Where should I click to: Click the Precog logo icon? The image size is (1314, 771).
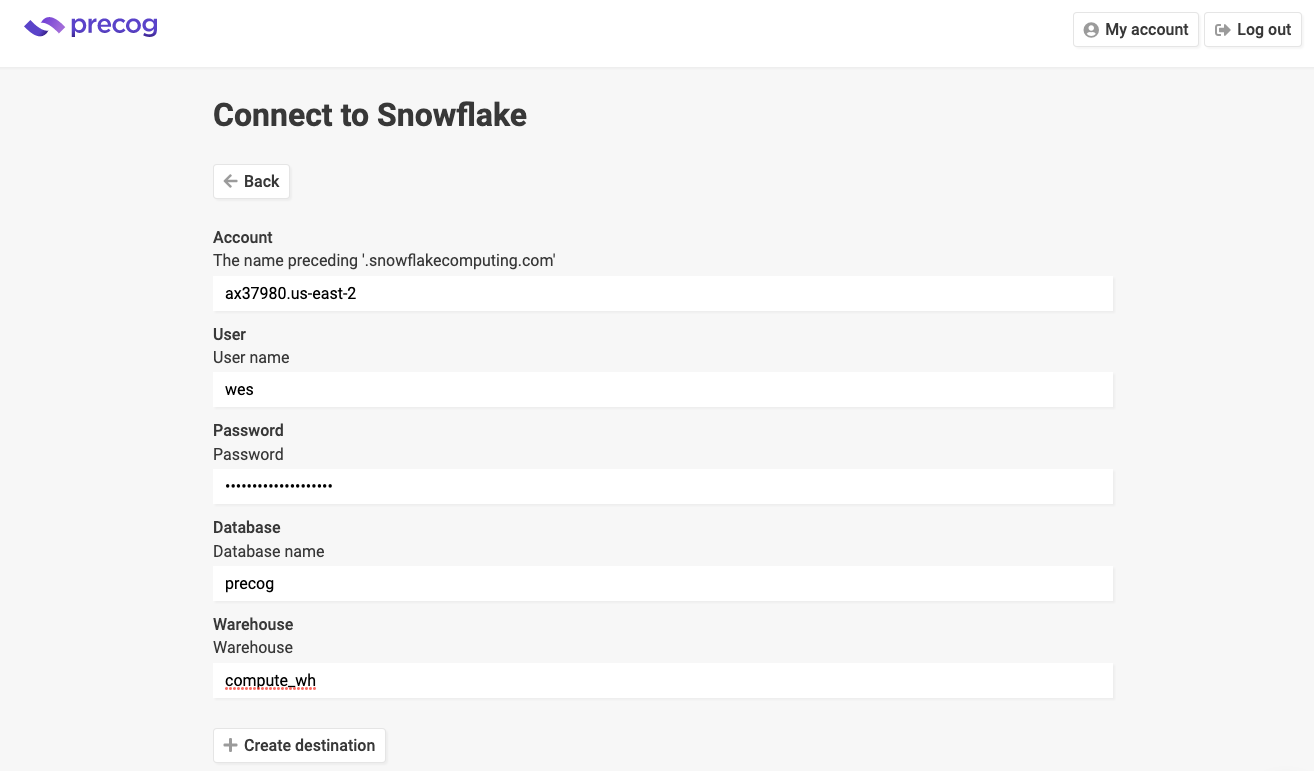44,27
